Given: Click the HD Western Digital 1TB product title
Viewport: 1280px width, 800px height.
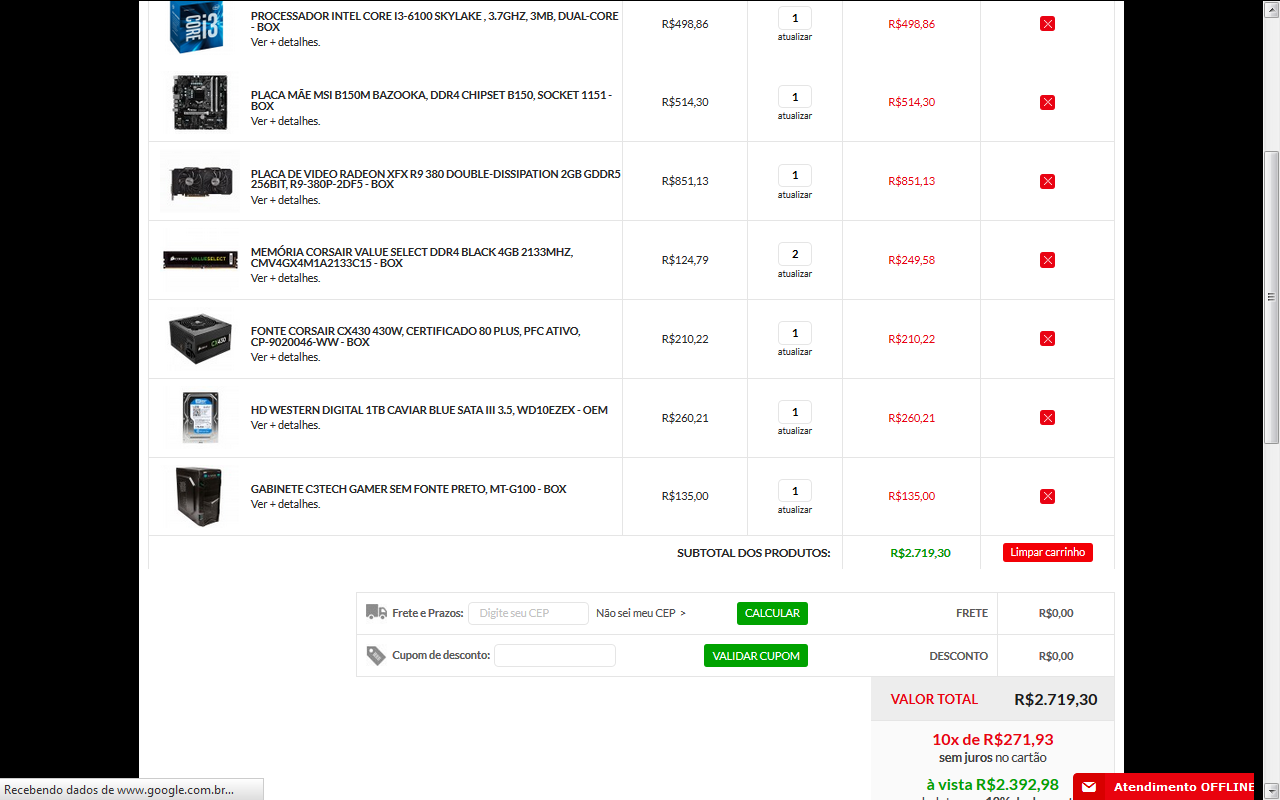Looking at the screenshot, I should point(429,410).
